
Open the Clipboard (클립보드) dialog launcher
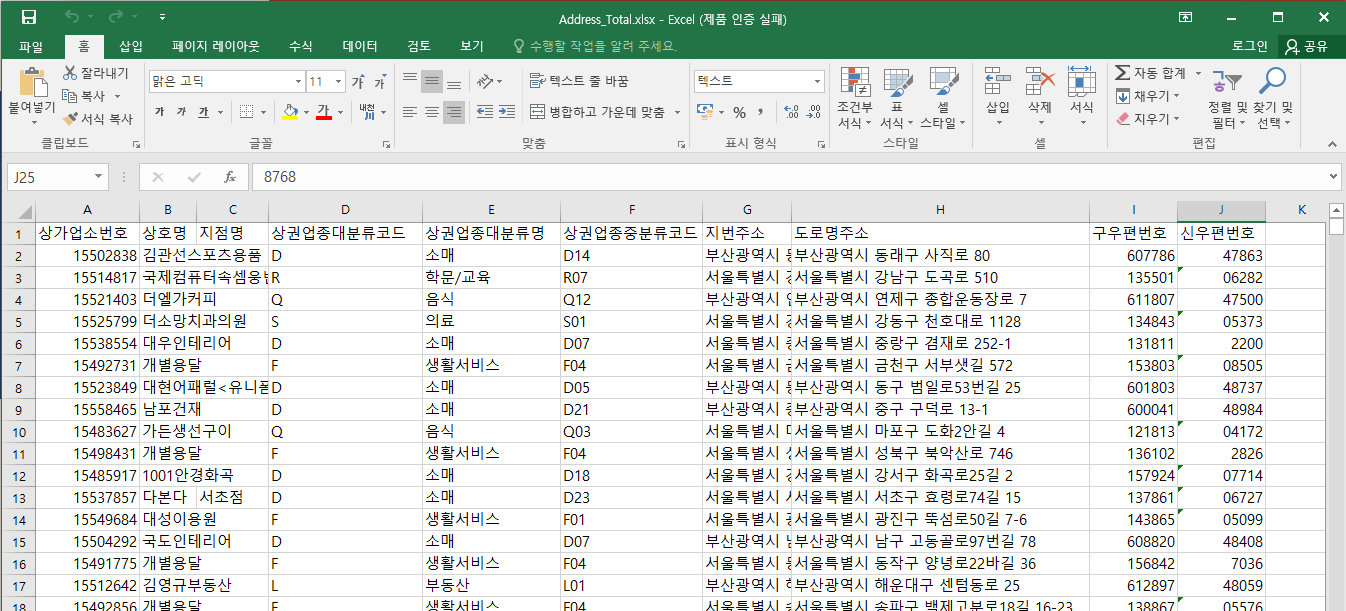pyautogui.click(x=136, y=144)
